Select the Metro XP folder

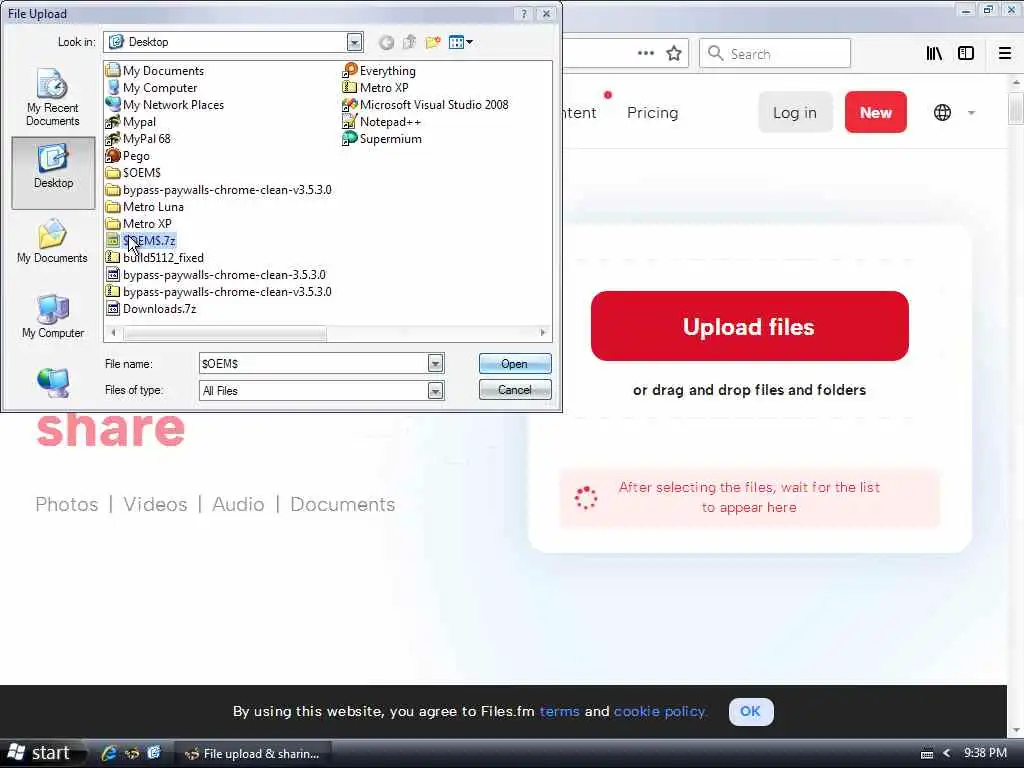(x=138, y=223)
